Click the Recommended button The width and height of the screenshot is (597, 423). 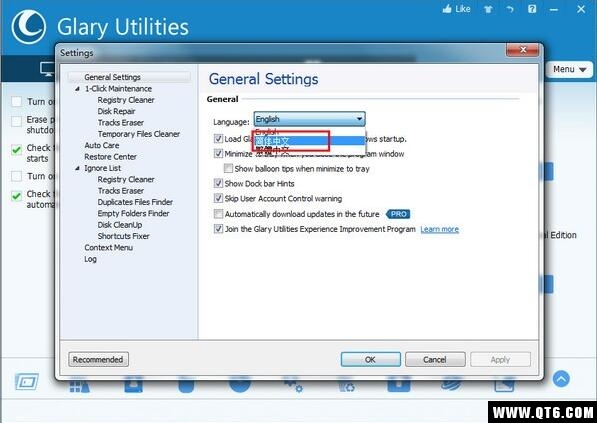pyautogui.click(x=98, y=359)
